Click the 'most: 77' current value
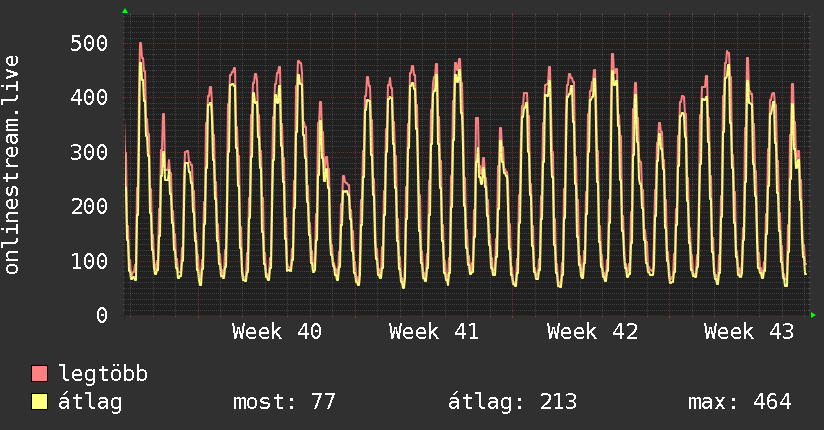The width and height of the screenshot is (824, 430). (x=284, y=402)
